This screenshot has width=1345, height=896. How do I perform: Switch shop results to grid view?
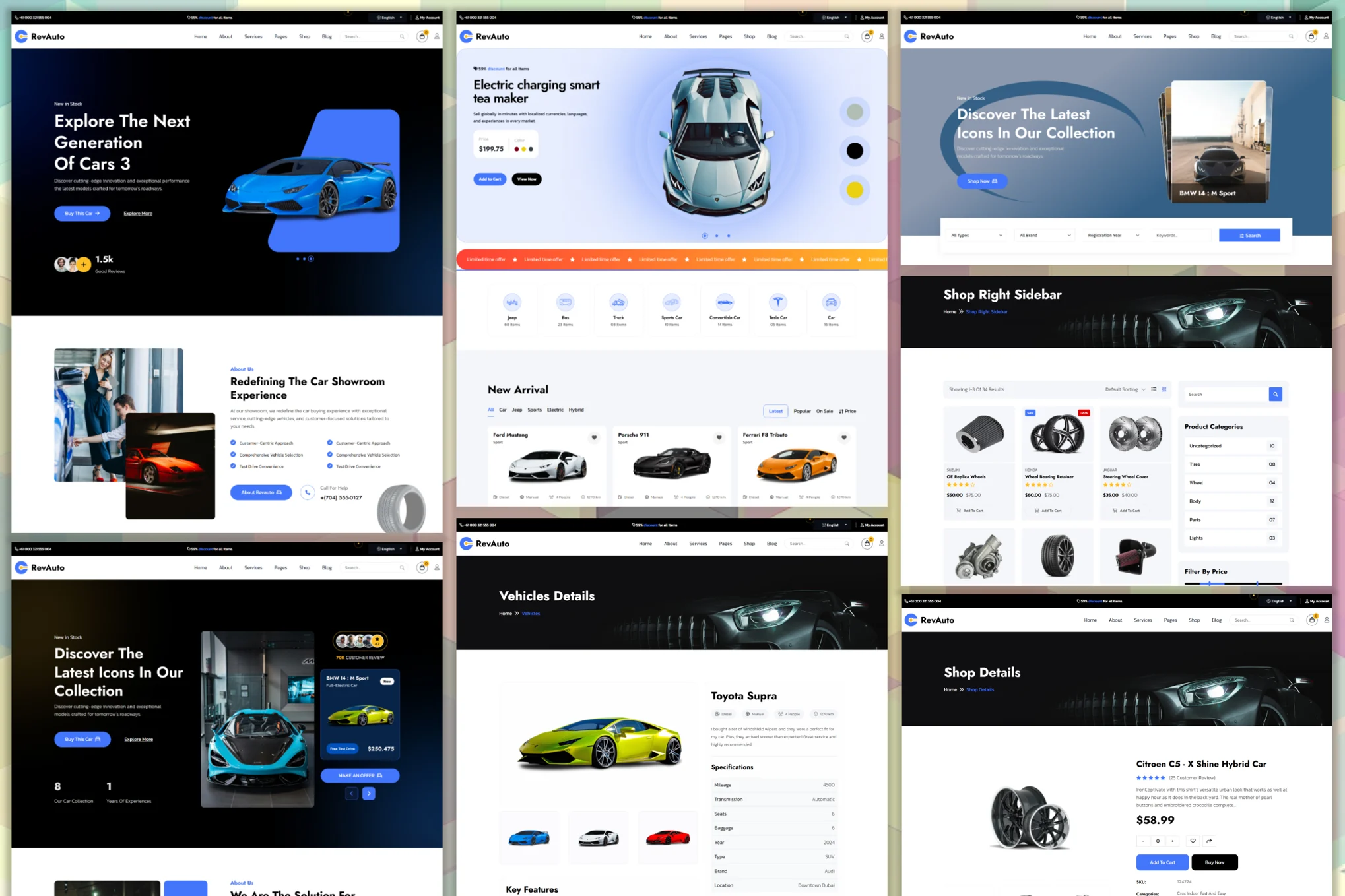point(1164,389)
